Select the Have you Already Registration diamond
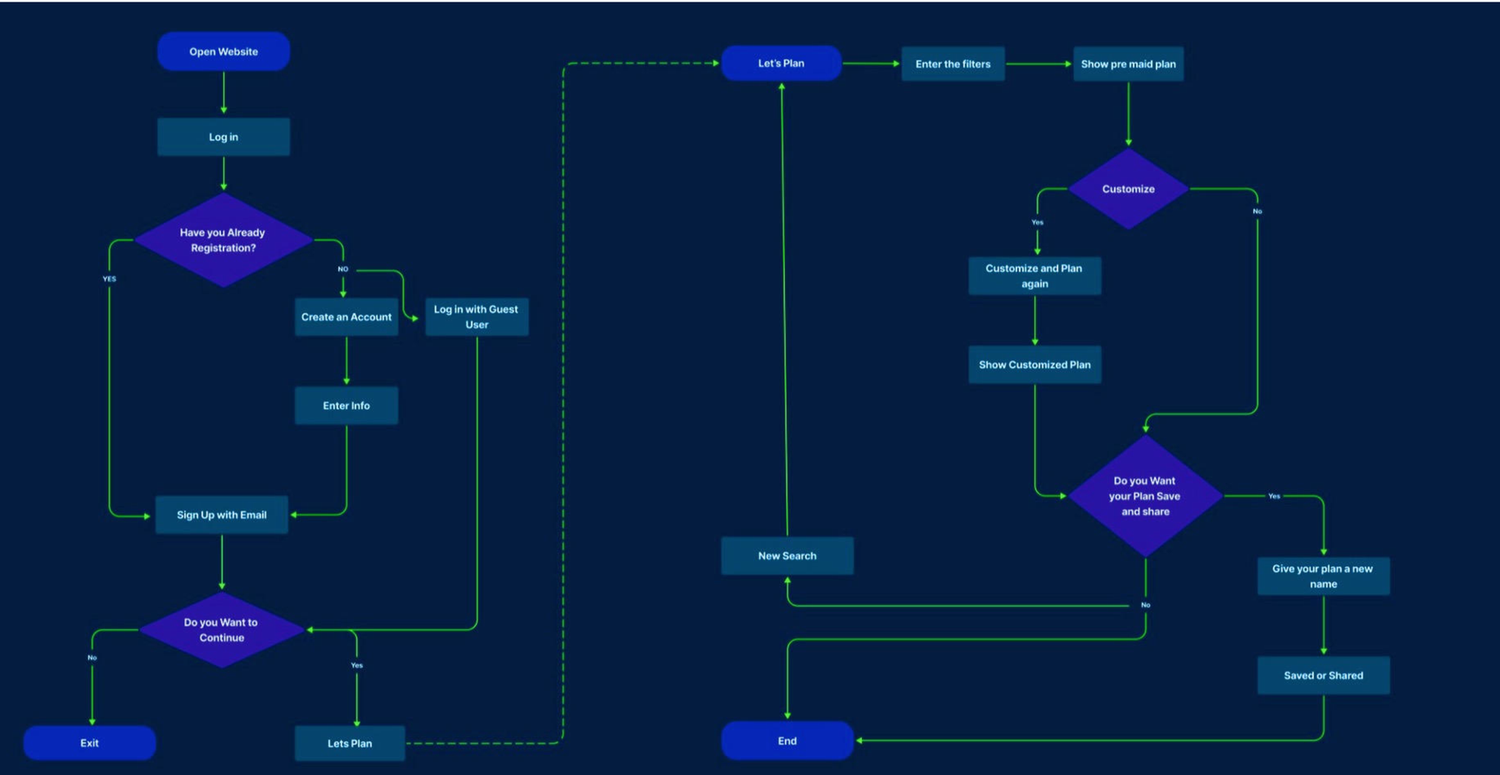Image resolution: width=1500 pixels, height=775 pixels. (223, 240)
